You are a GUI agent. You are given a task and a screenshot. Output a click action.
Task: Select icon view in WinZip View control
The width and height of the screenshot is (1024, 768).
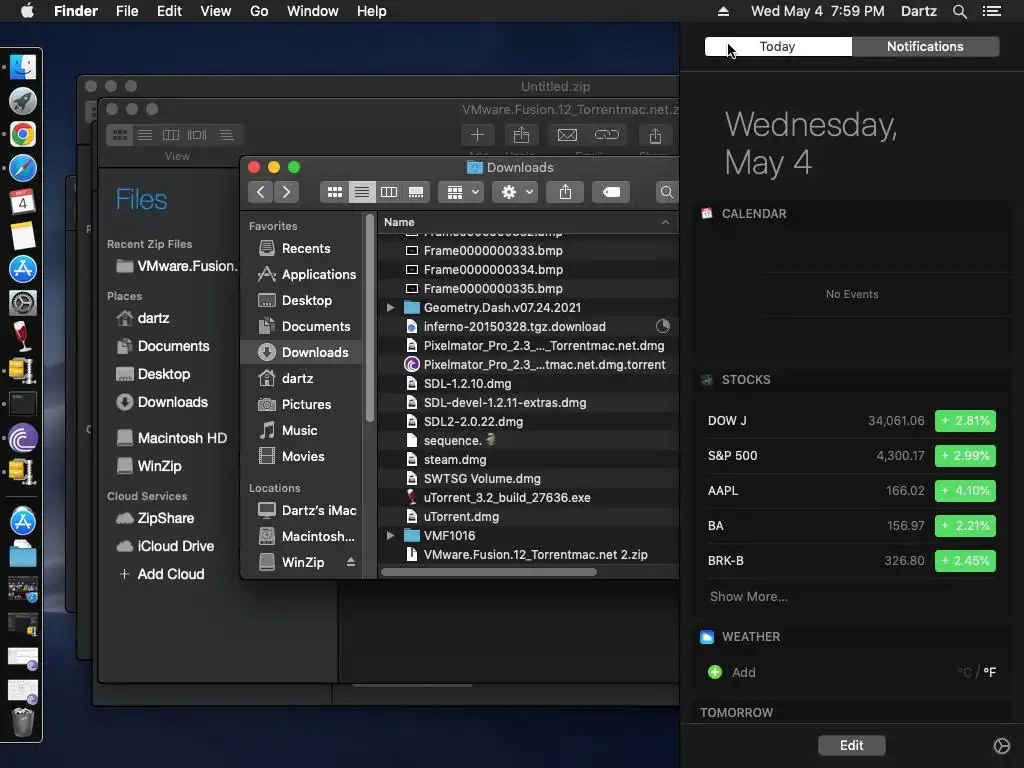point(120,135)
